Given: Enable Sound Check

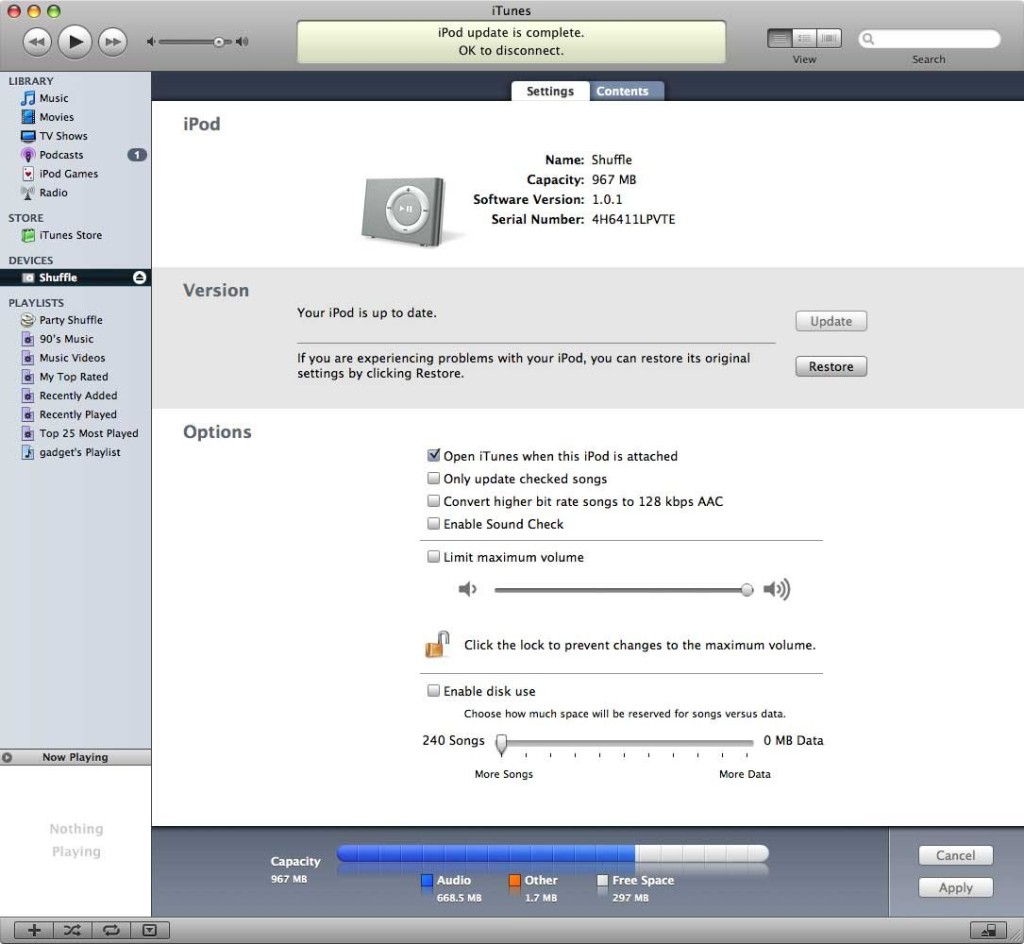Looking at the screenshot, I should (433, 523).
